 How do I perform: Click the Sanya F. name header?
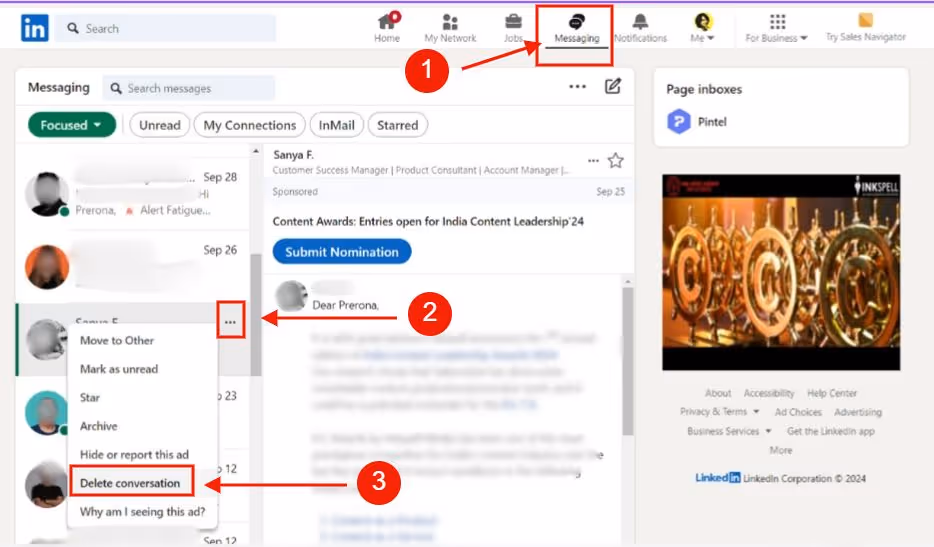(x=293, y=155)
